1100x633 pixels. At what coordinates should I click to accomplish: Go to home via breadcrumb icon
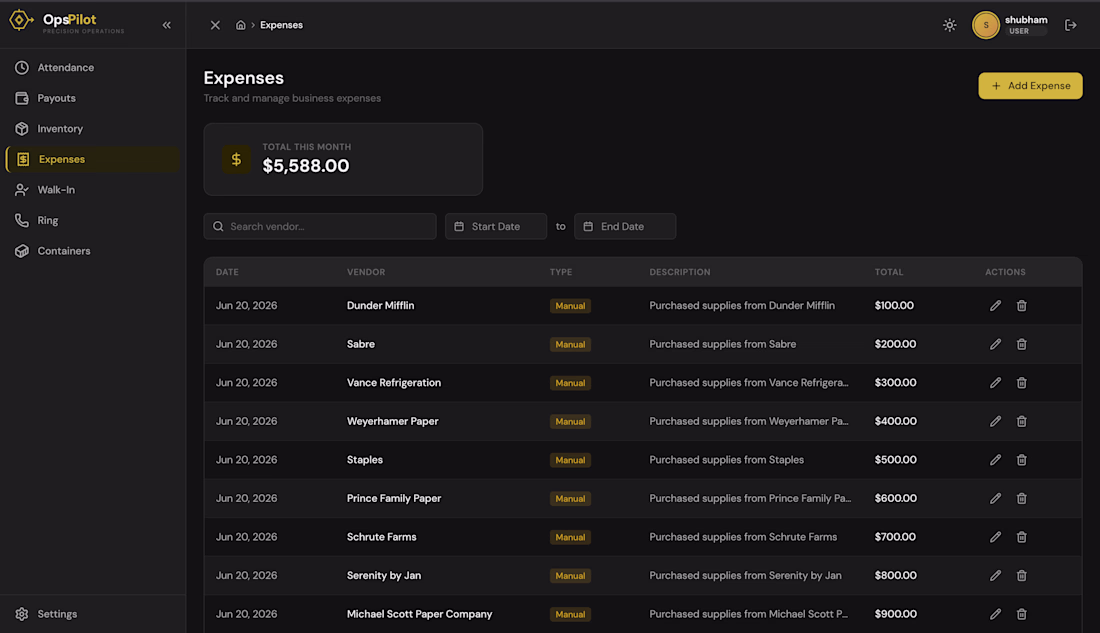point(241,25)
